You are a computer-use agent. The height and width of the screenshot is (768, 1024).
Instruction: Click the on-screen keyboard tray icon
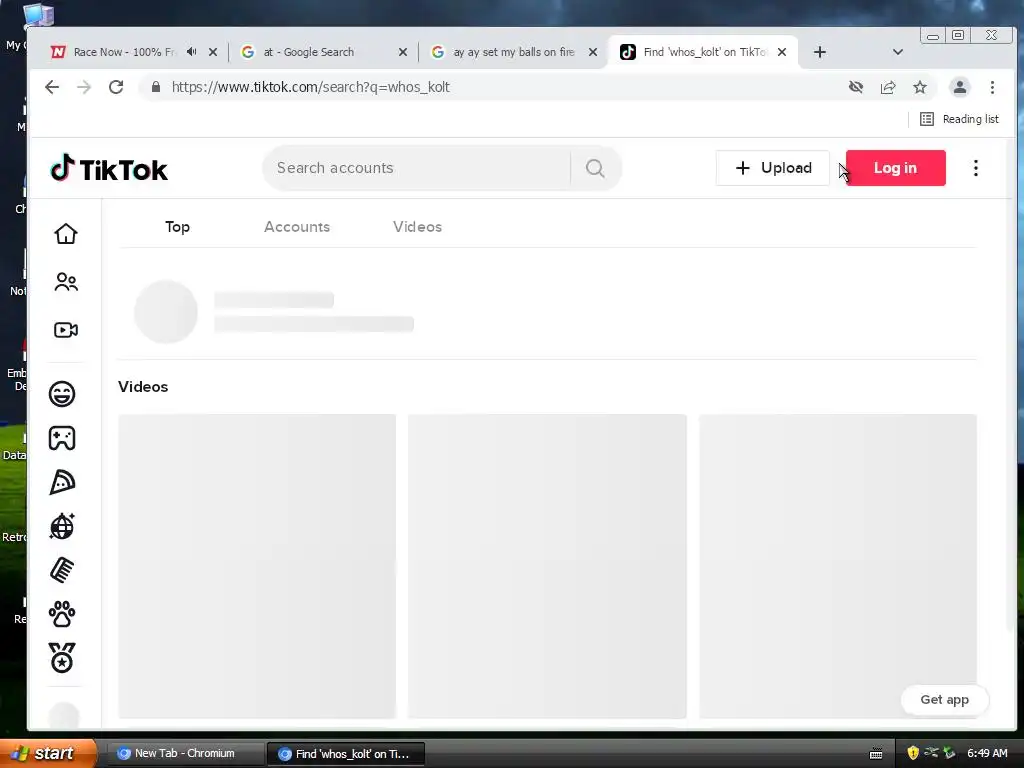click(x=876, y=754)
